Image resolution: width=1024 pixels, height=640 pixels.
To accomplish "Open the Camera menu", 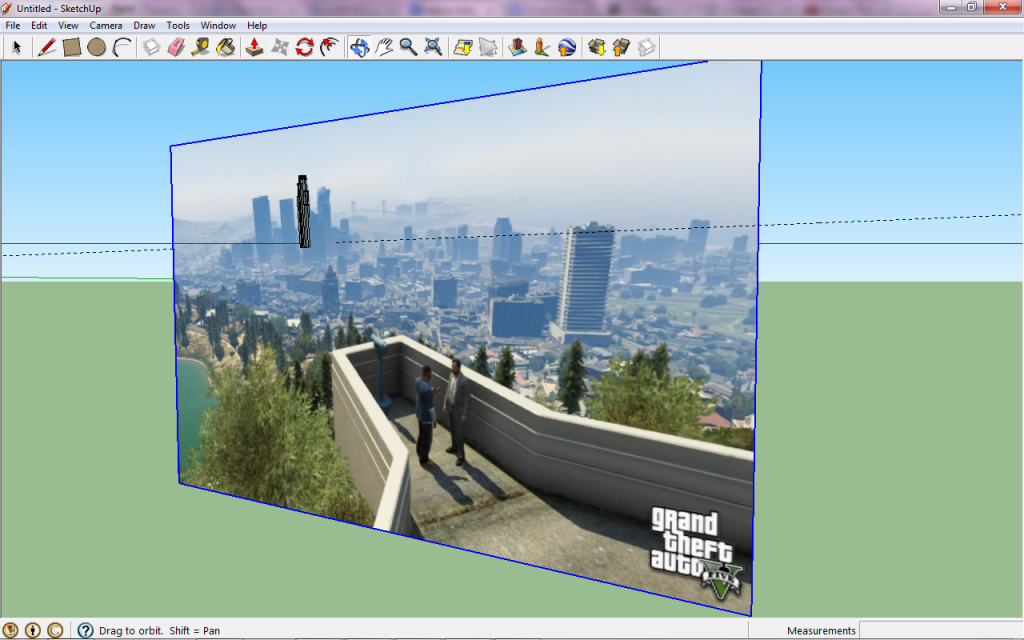I will pos(106,25).
